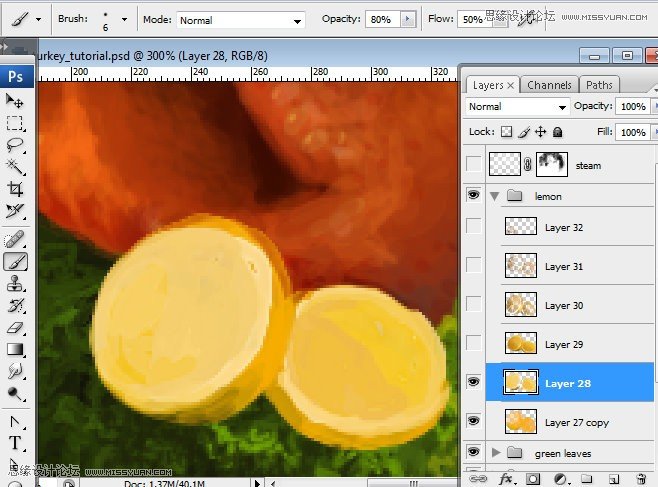The width and height of the screenshot is (658, 487).
Task: Select the Move tool
Action: click(x=15, y=101)
